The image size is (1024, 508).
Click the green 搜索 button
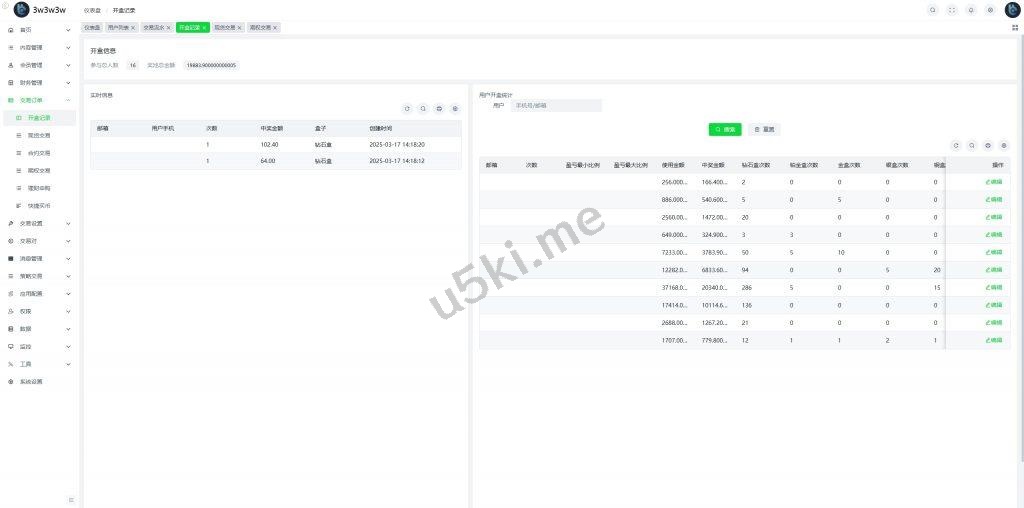pyautogui.click(x=725, y=129)
